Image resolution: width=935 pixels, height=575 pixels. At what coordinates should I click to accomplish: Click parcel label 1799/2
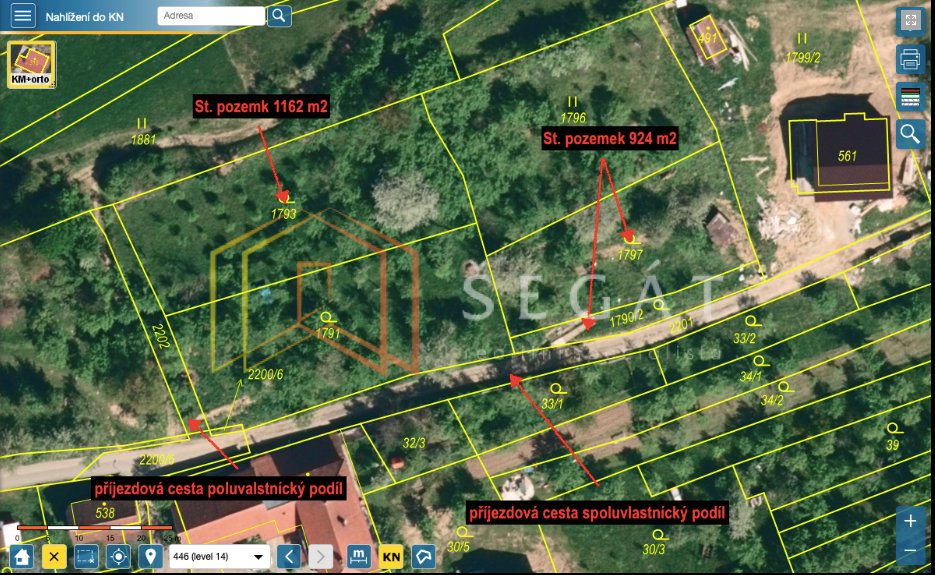pos(803,57)
